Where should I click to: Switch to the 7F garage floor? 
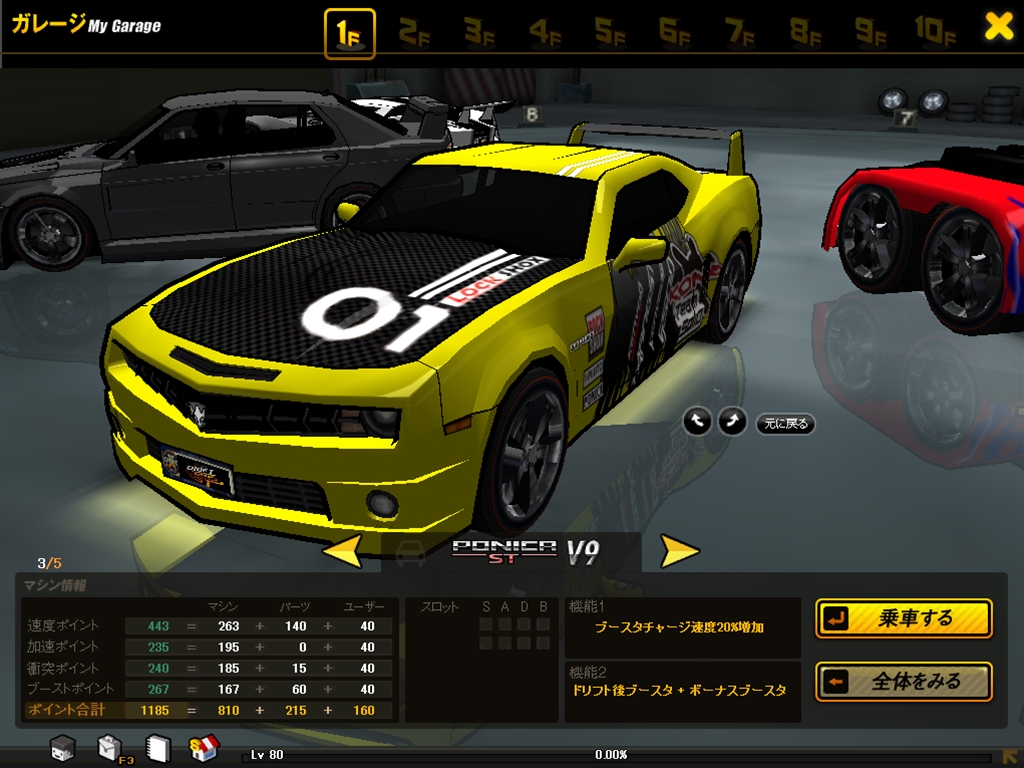(x=740, y=32)
